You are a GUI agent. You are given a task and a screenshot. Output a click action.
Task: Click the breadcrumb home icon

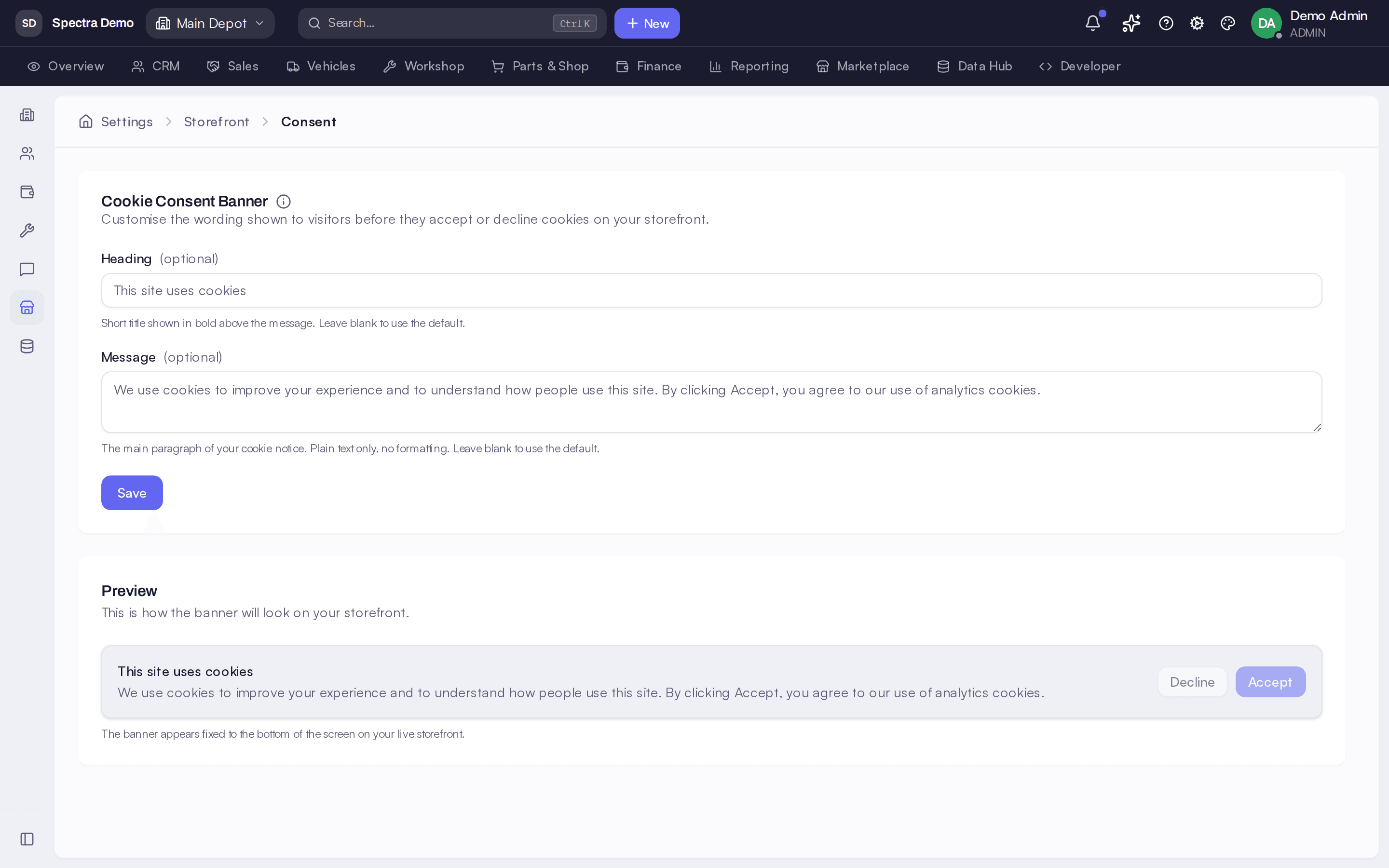pos(85,121)
